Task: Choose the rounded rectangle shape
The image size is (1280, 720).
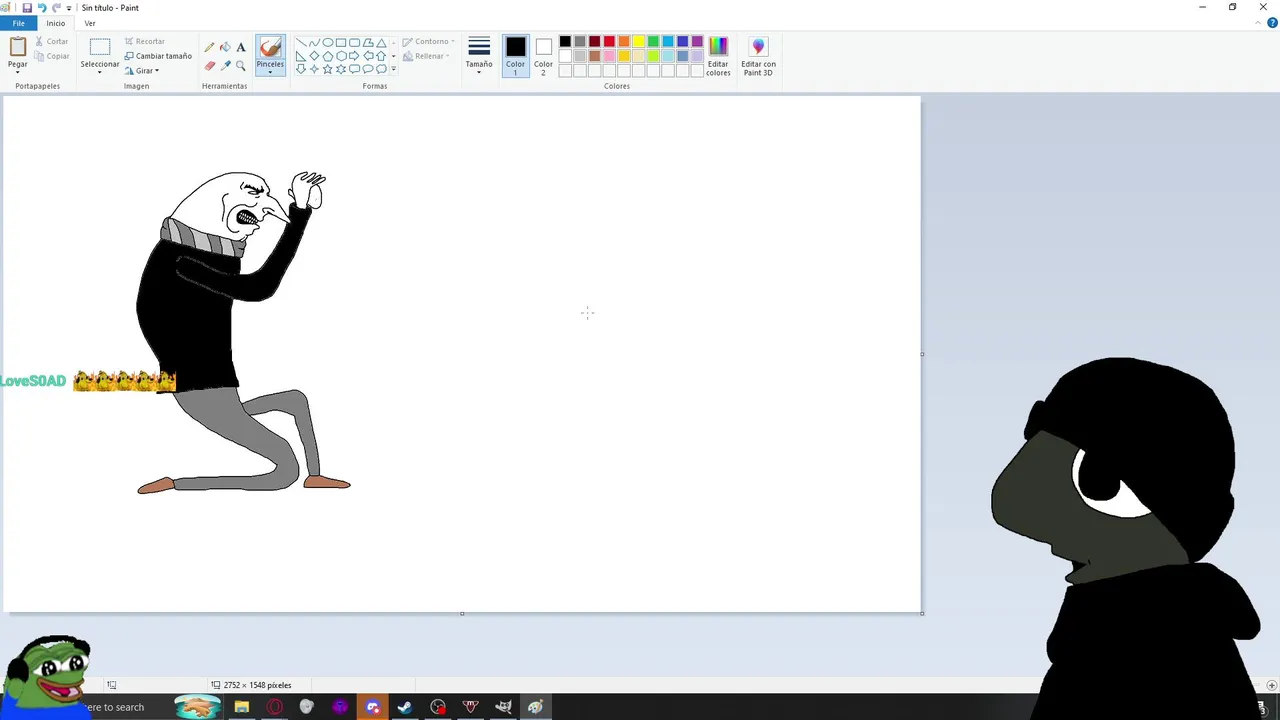Action: click(354, 43)
